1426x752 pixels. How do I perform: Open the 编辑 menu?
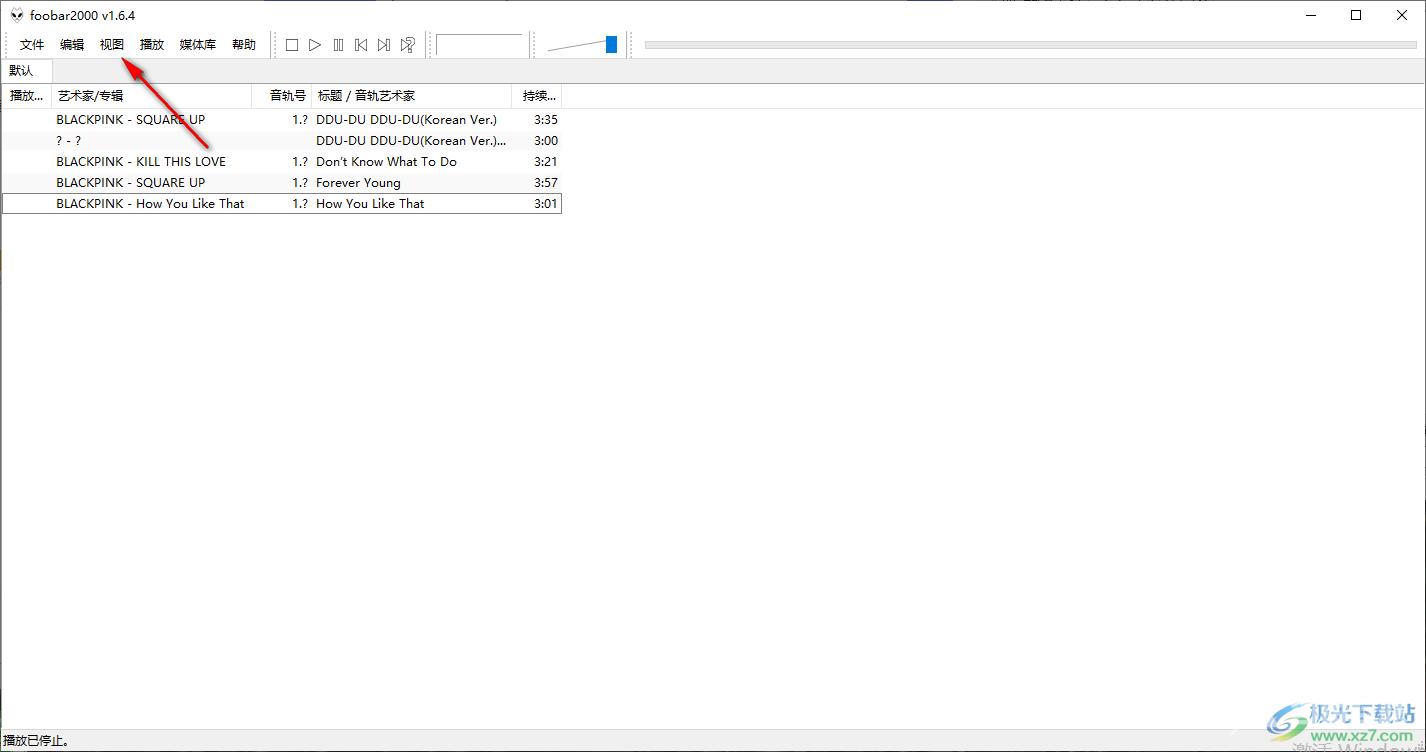click(x=72, y=45)
